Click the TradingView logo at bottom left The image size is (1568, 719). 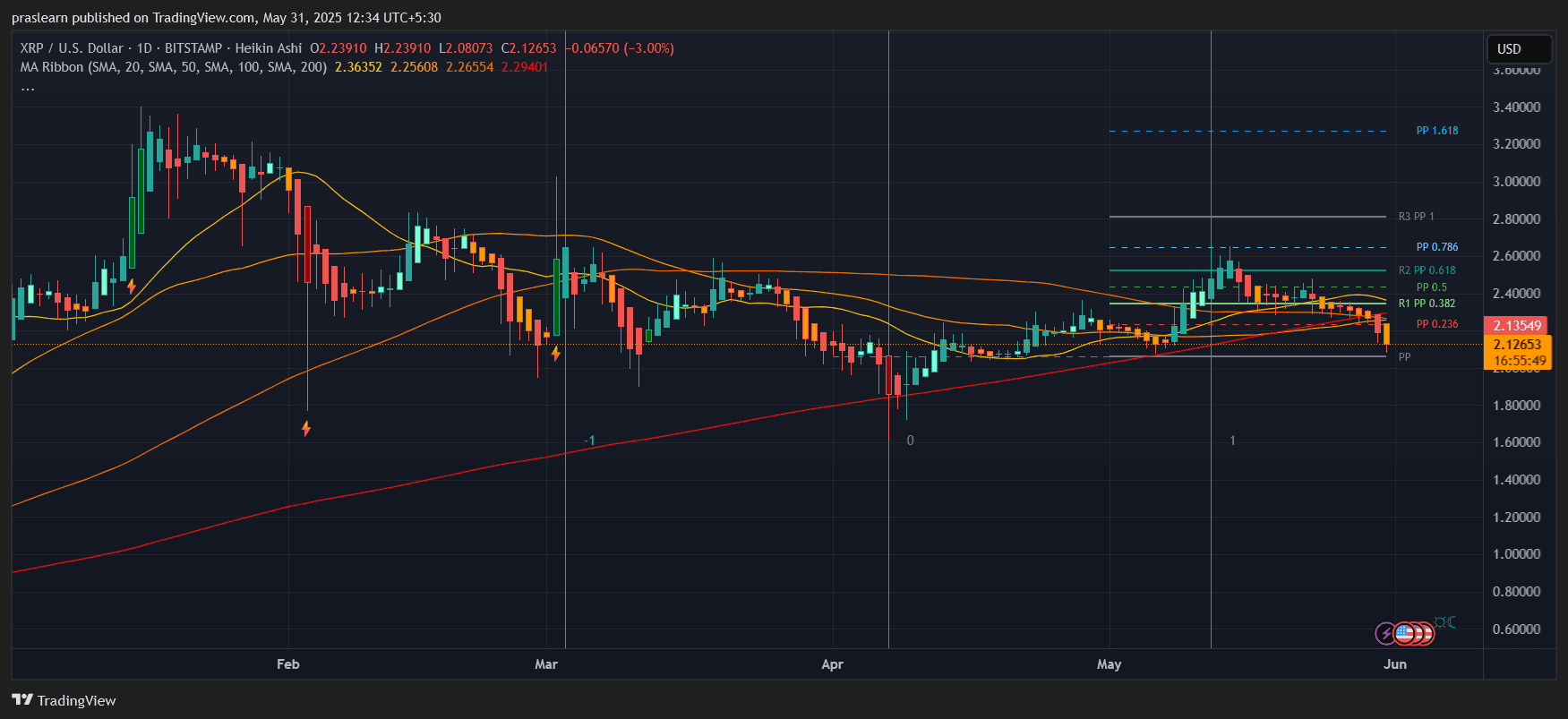coord(64,700)
